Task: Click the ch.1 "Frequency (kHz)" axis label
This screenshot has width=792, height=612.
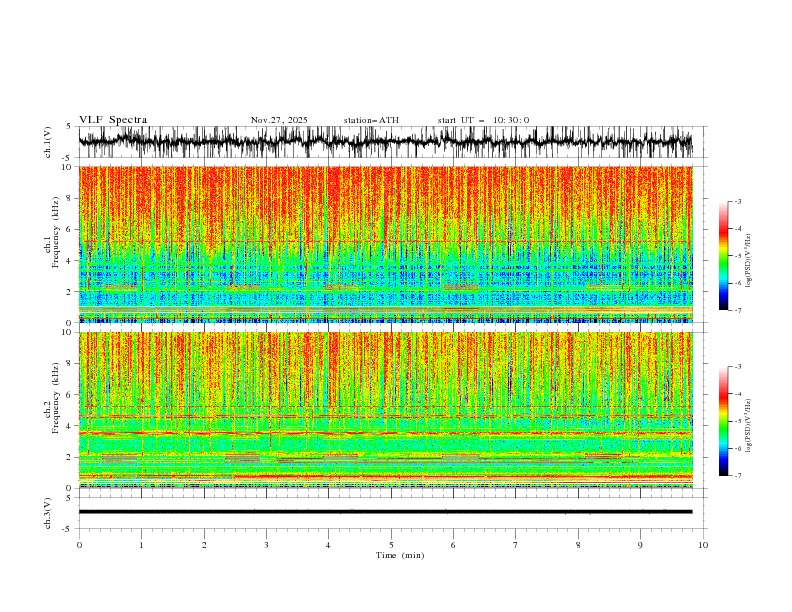Action: (x=56, y=232)
